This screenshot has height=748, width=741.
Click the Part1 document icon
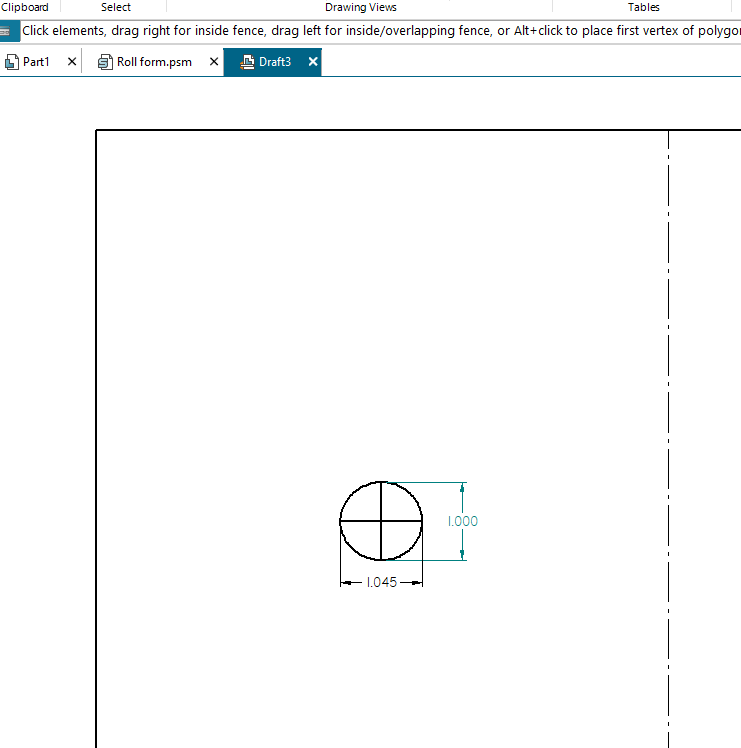point(12,62)
